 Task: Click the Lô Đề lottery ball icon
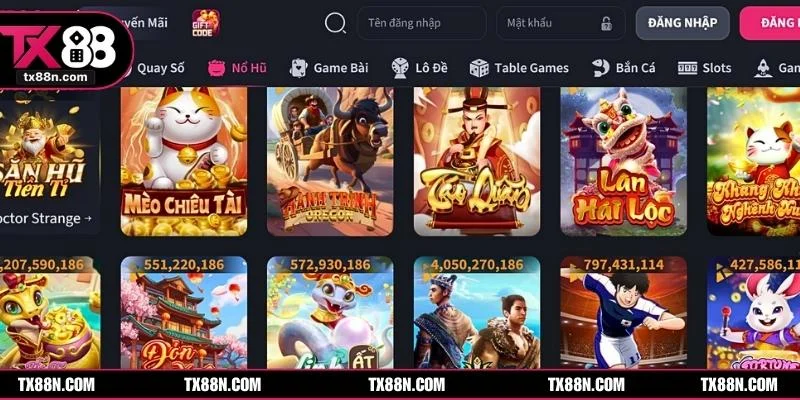coord(400,68)
